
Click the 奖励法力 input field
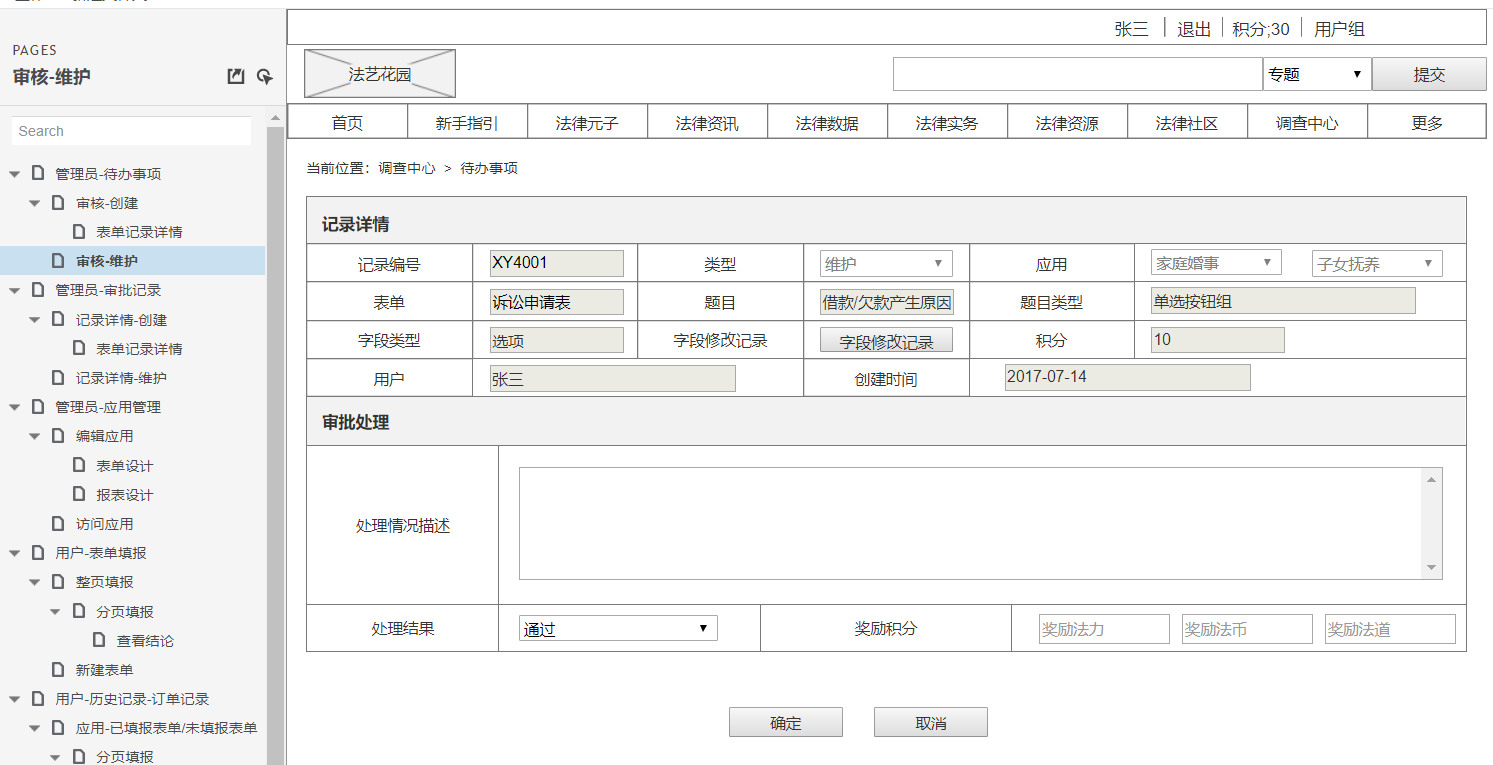pyautogui.click(x=1104, y=629)
